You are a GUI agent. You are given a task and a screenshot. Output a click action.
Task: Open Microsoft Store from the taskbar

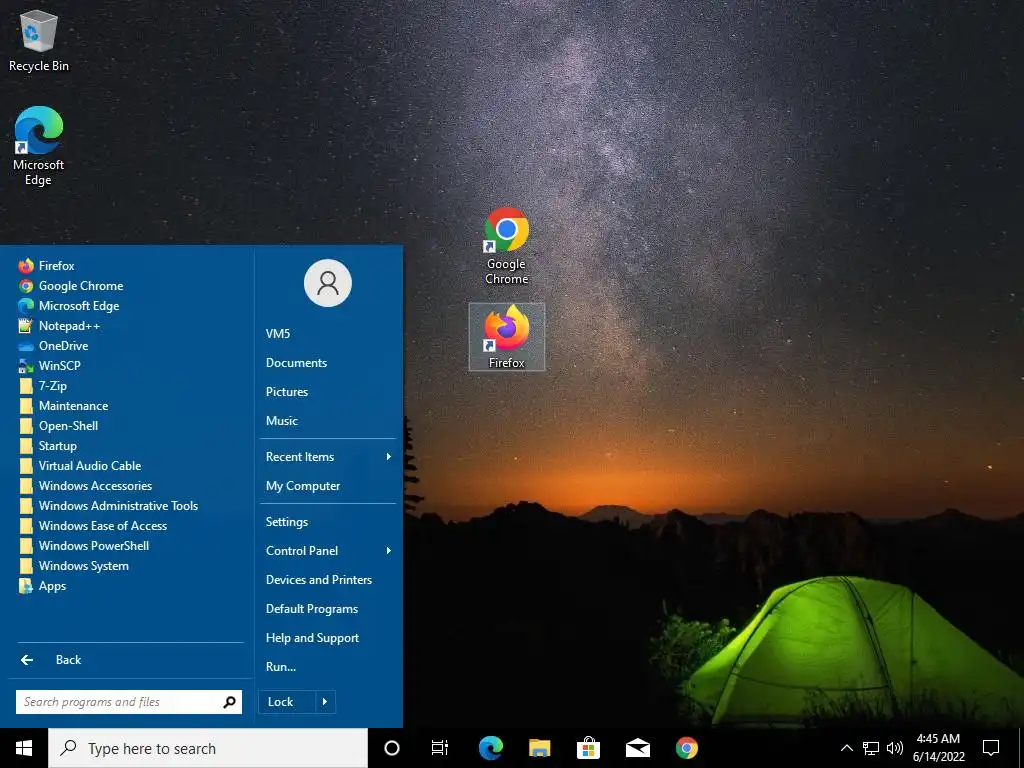pyautogui.click(x=588, y=748)
